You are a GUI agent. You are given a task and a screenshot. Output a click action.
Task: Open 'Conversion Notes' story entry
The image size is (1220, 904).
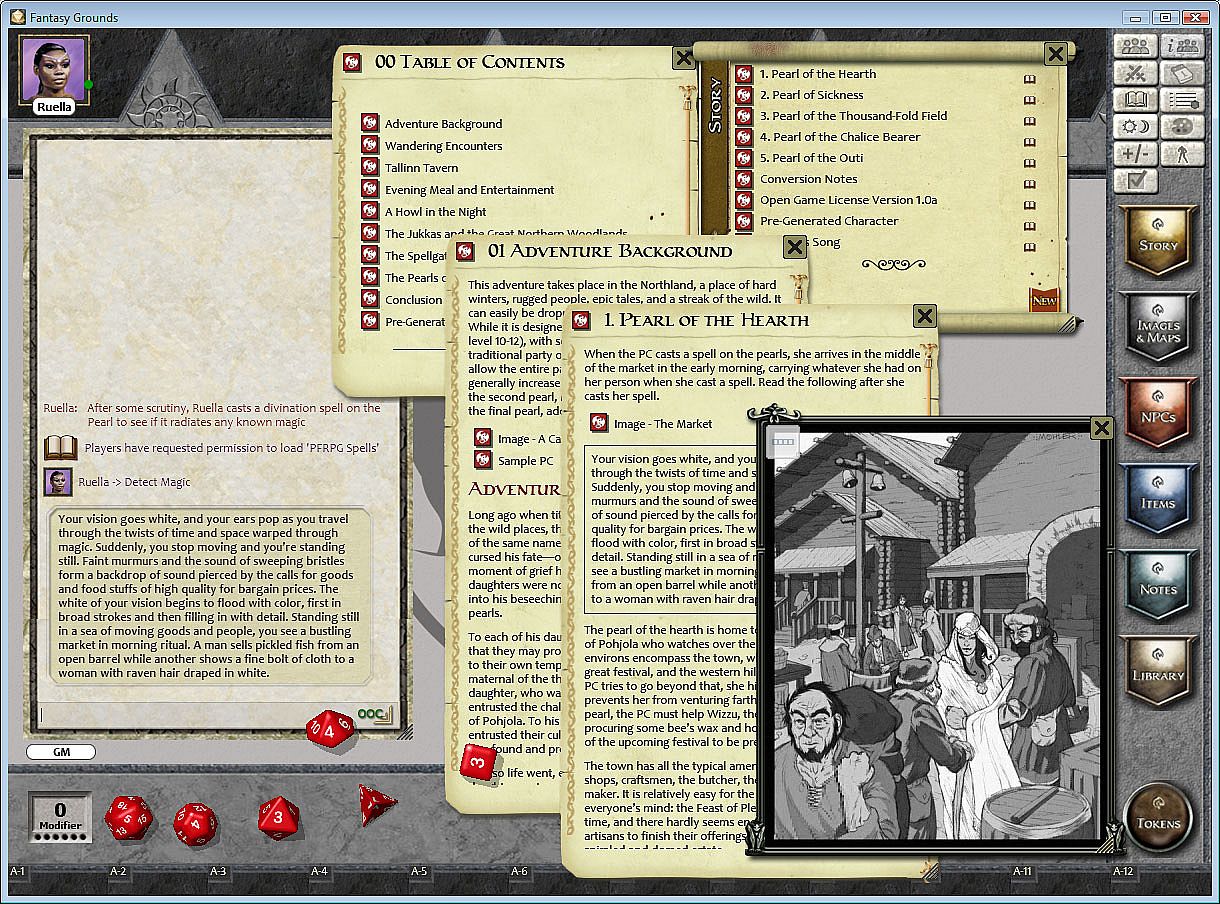click(808, 179)
